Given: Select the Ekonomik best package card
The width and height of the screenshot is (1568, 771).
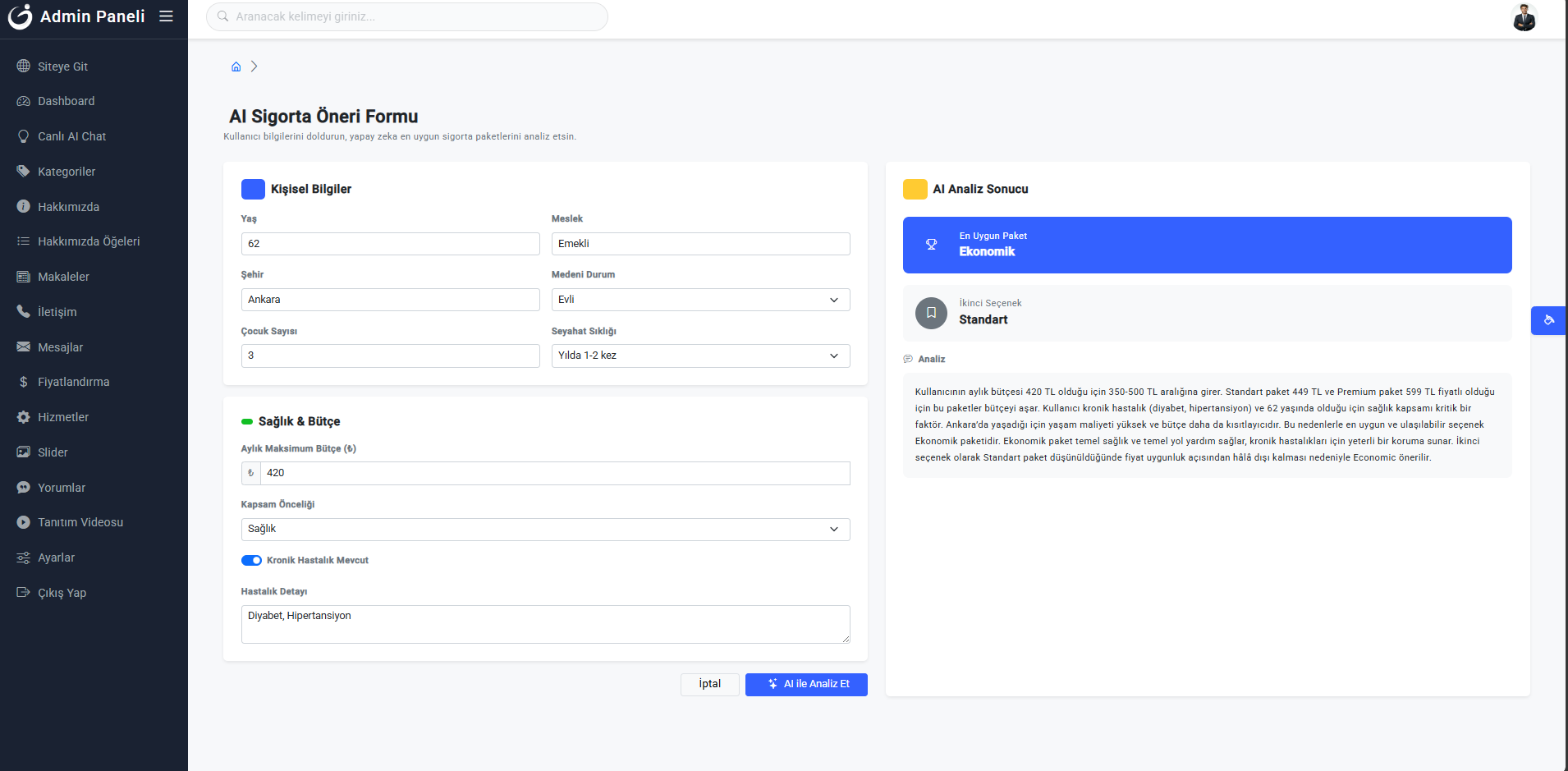Looking at the screenshot, I should pos(1207,245).
